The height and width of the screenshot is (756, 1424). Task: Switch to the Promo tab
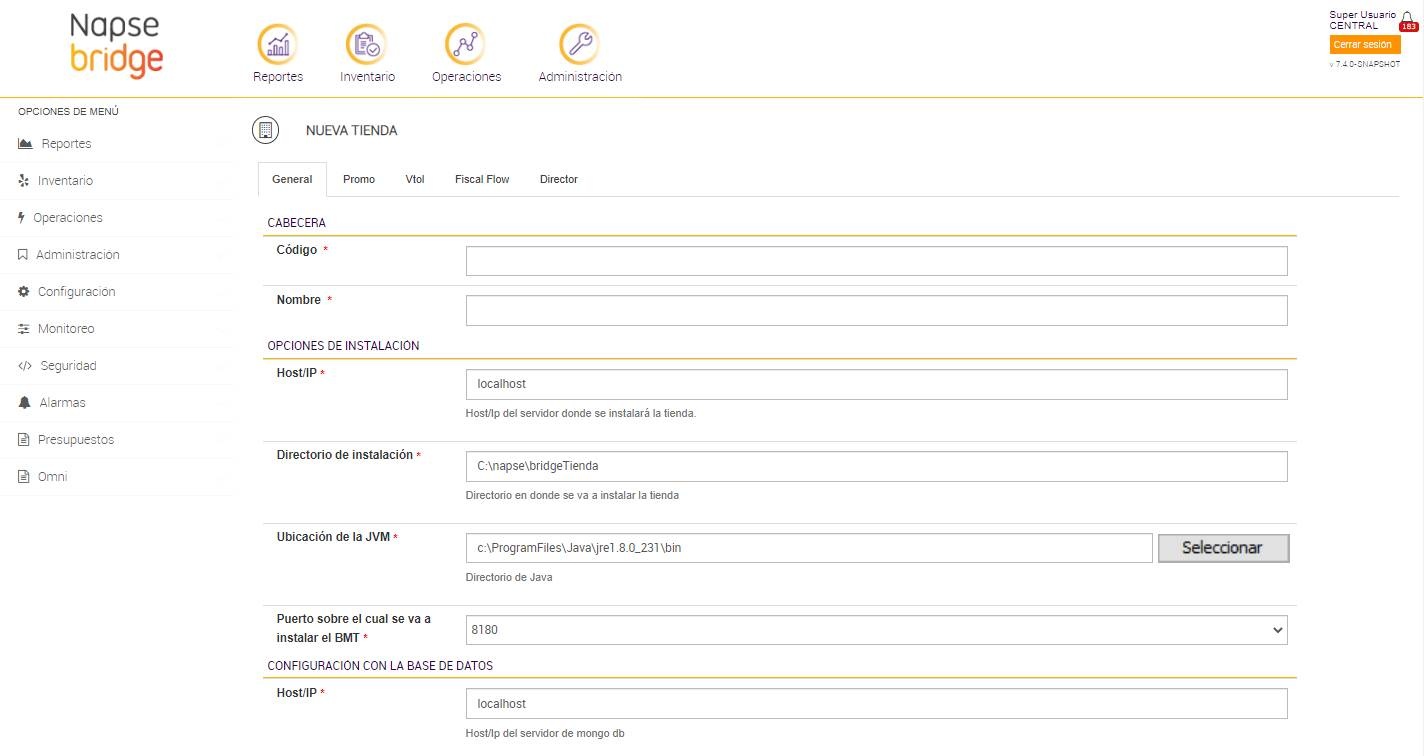(359, 180)
